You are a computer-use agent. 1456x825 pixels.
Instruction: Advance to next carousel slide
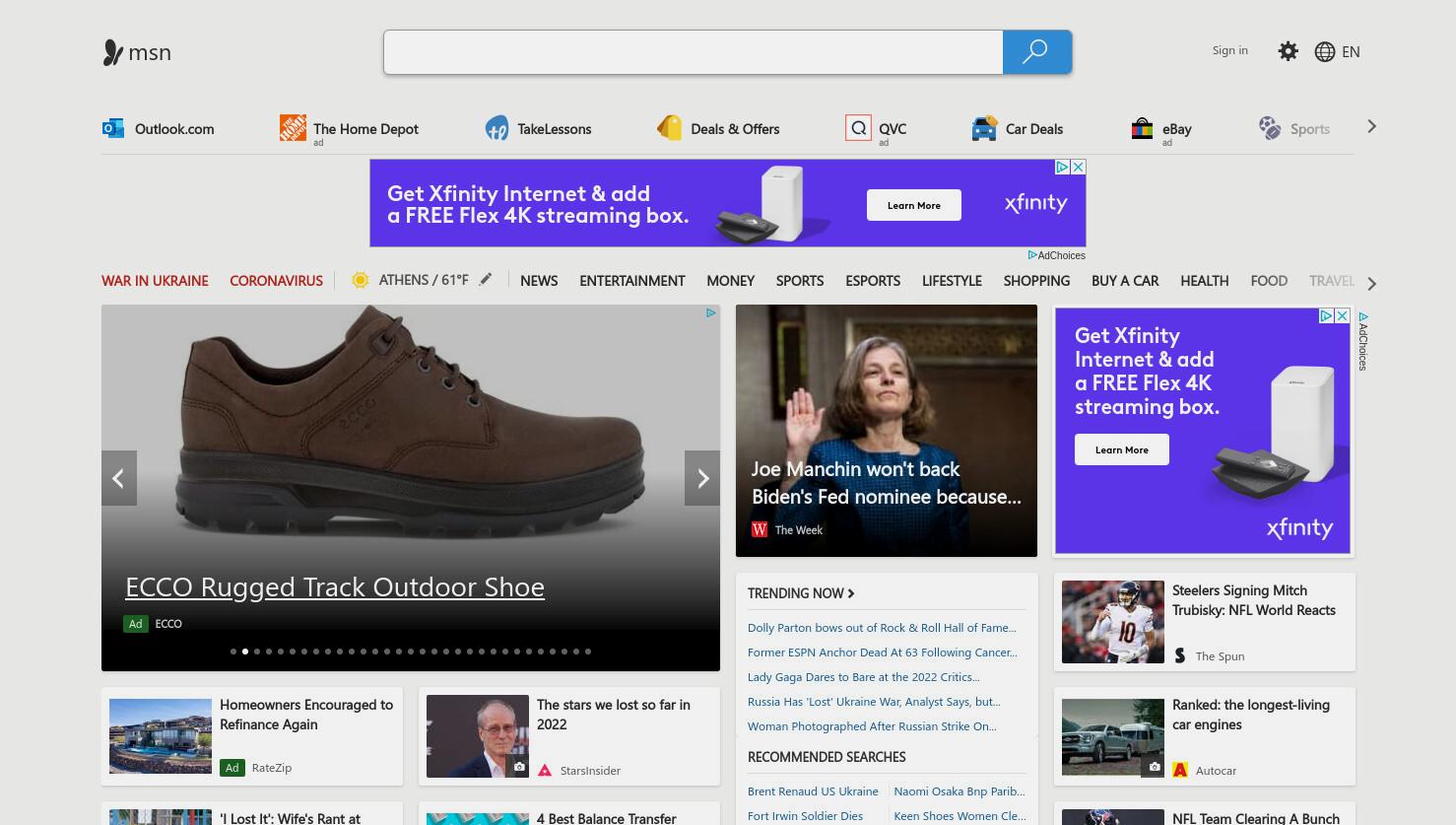[x=702, y=478]
